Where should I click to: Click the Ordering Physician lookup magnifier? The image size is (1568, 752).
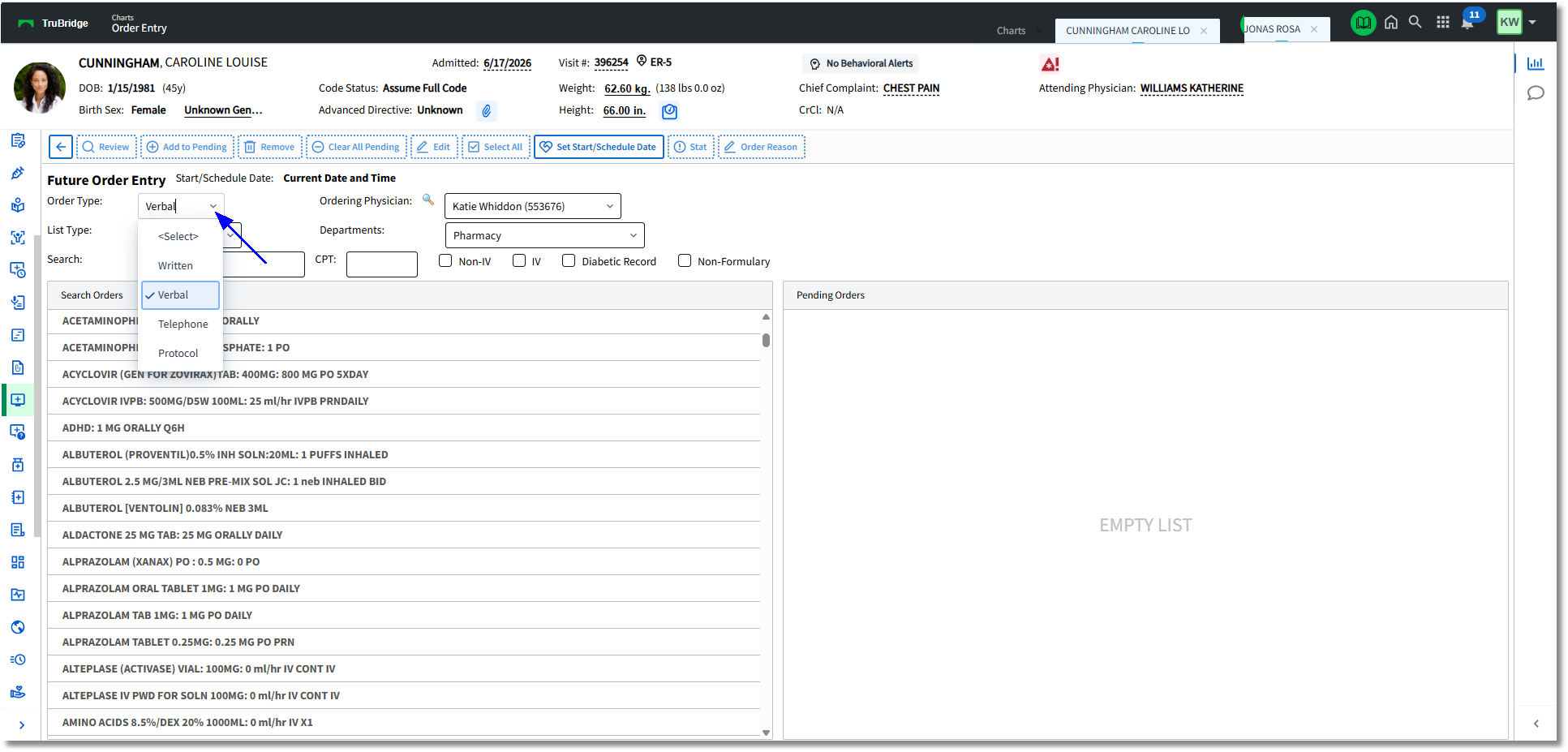click(x=427, y=200)
